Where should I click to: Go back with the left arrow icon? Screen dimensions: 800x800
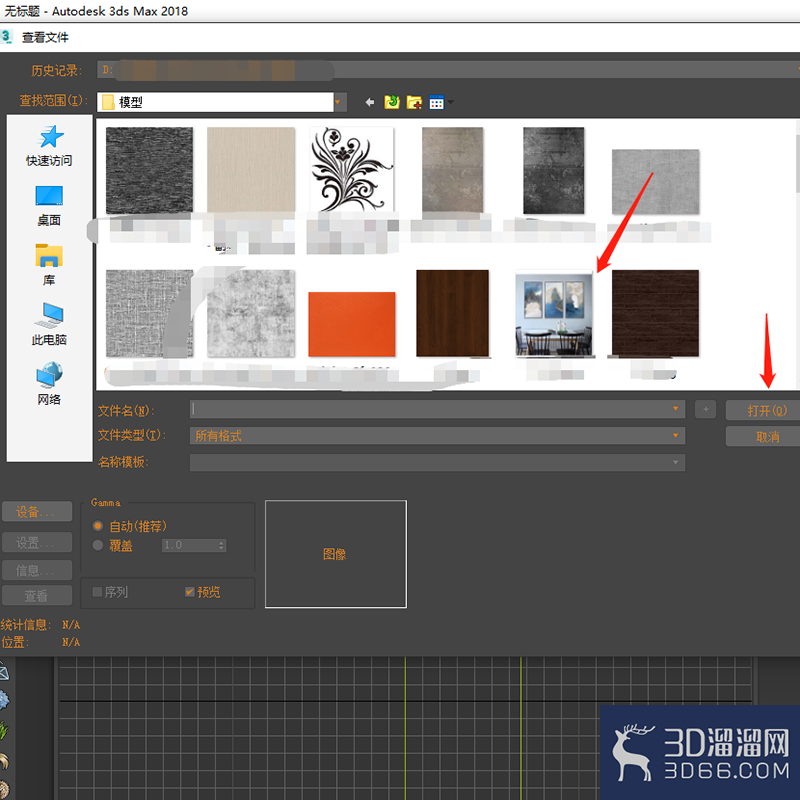(370, 103)
